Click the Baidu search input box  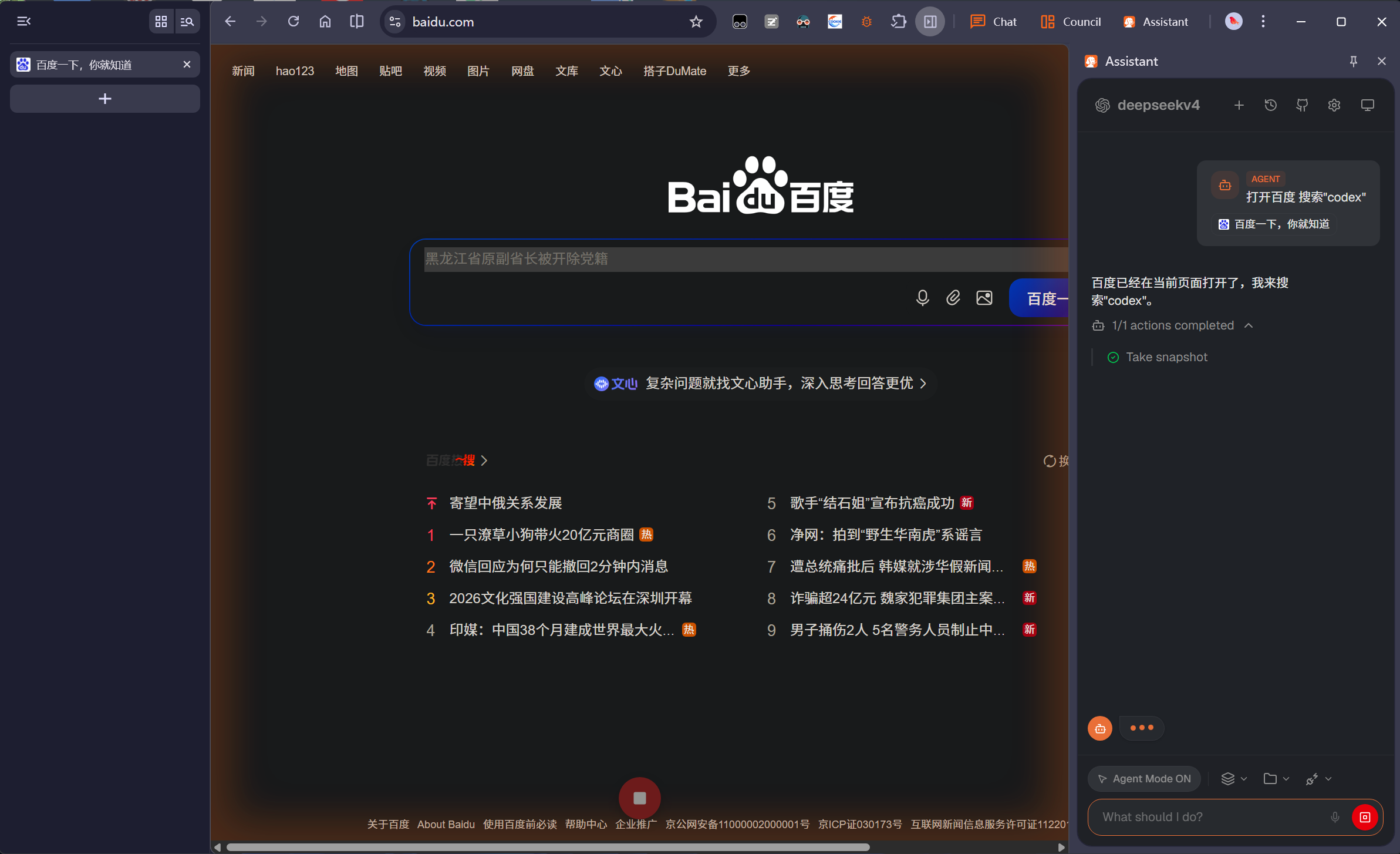click(x=745, y=259)
